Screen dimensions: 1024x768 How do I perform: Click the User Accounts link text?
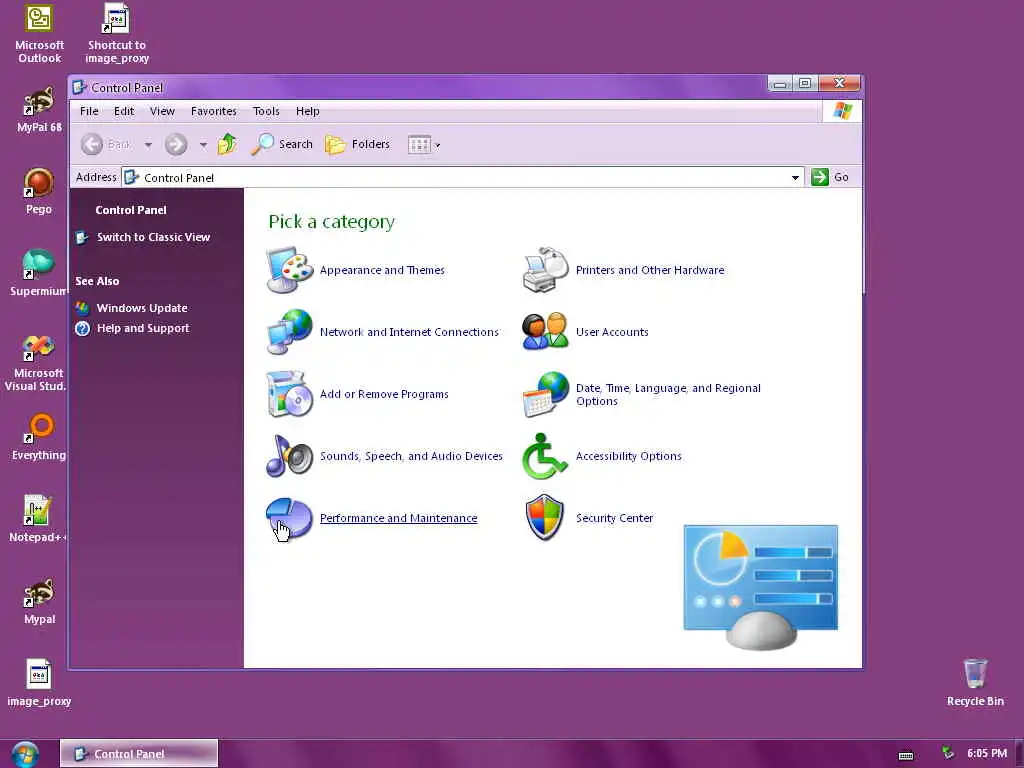coord(612,332)
